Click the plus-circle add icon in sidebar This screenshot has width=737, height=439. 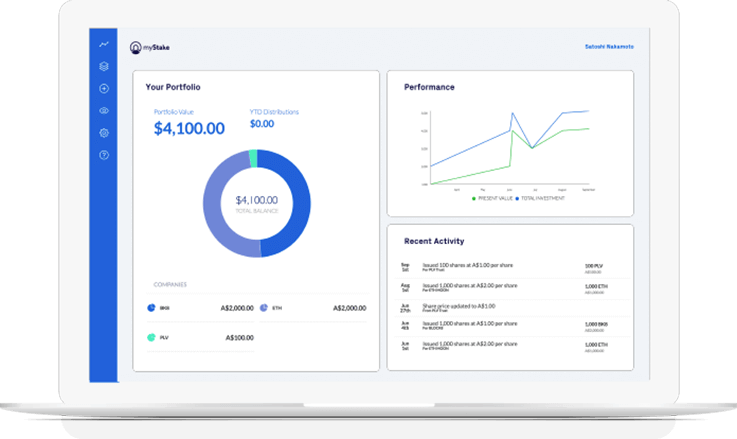pyautogui.click(x=104, y=89)
